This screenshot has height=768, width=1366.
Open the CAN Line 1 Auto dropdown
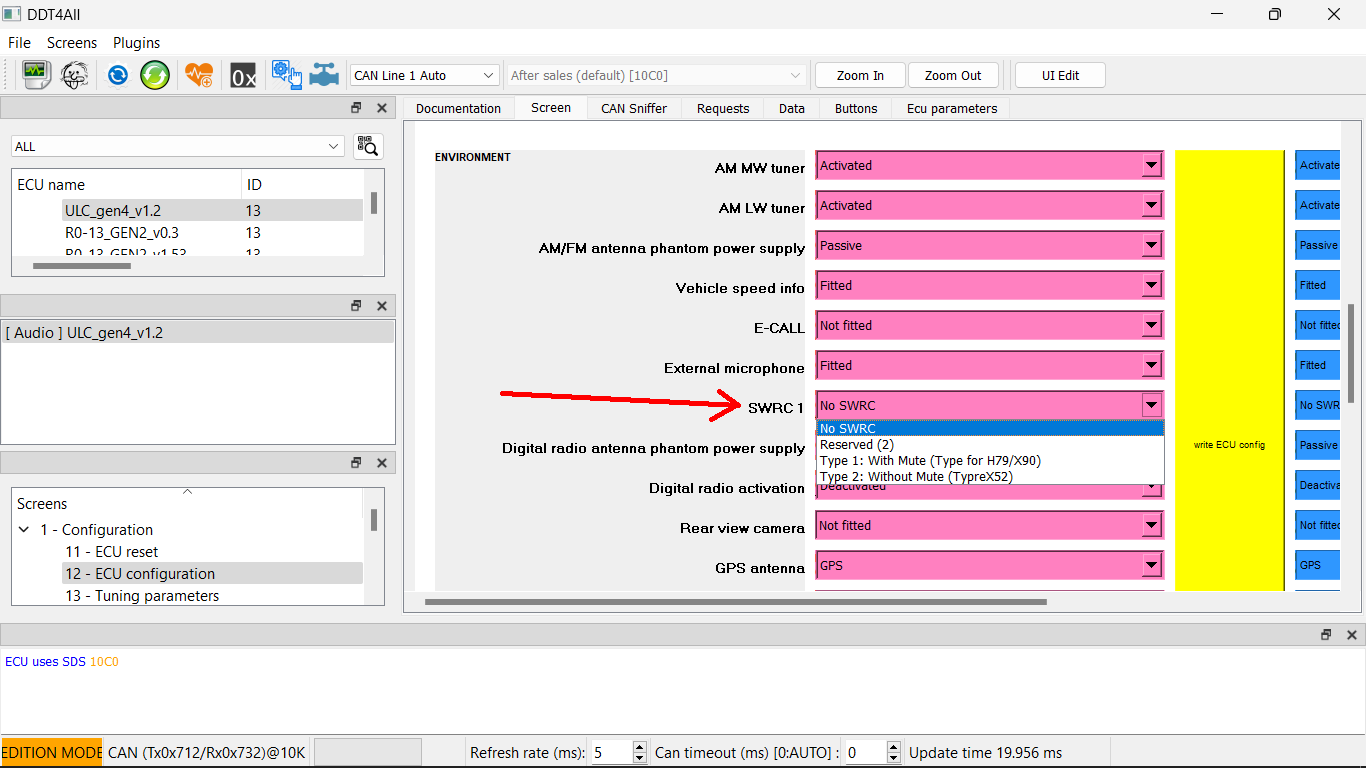pos(424,74)
